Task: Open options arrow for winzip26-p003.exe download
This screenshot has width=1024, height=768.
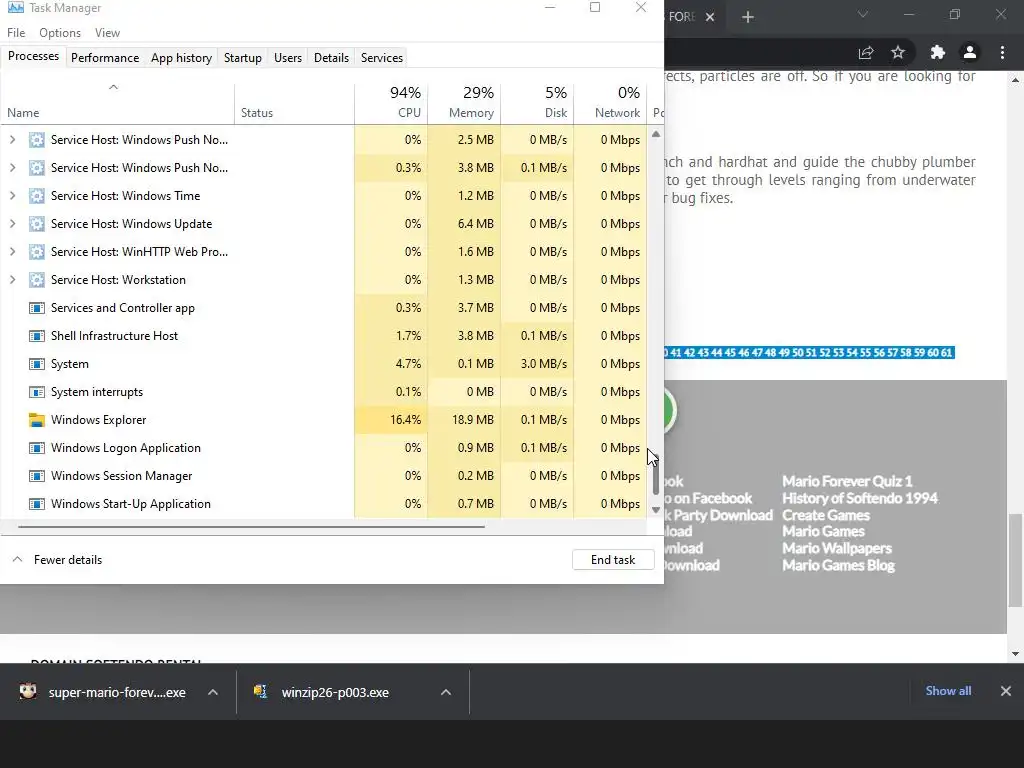Action: [446, 692]
